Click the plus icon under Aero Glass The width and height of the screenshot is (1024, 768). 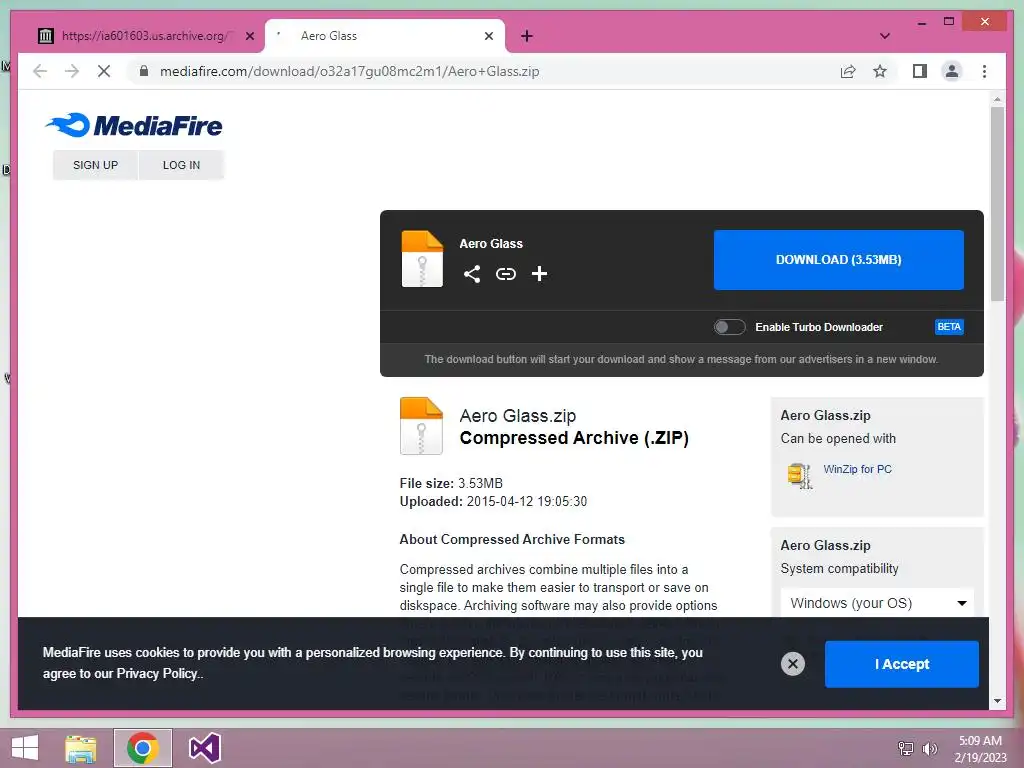[539, 274]
